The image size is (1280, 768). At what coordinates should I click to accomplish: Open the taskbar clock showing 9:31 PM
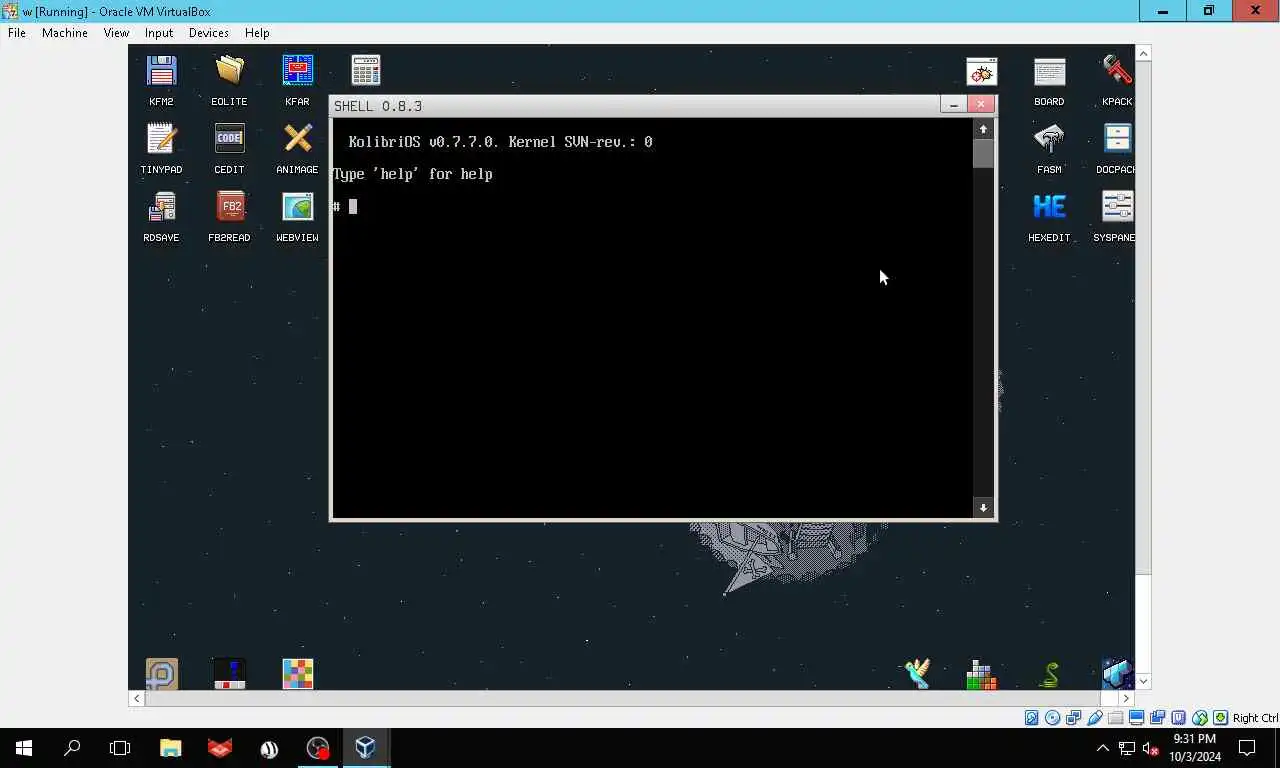click(x=1194, y=748)
